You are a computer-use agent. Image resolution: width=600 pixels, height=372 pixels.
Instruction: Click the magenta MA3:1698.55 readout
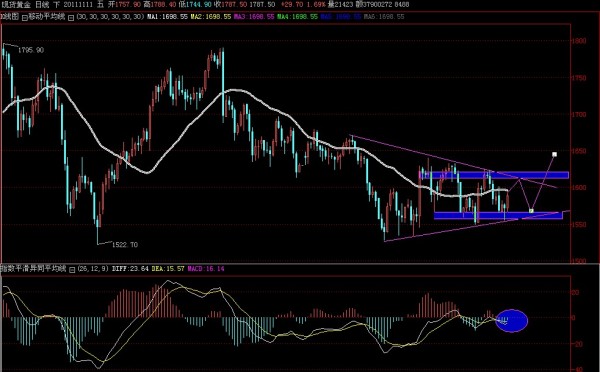click(254, 17)
